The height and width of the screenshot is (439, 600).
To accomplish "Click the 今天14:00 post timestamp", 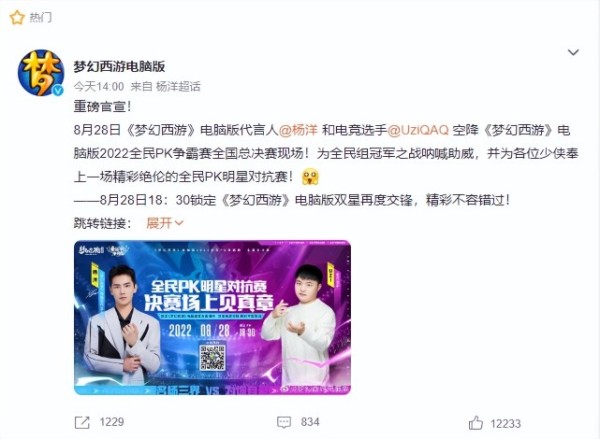I will [99, 86].
